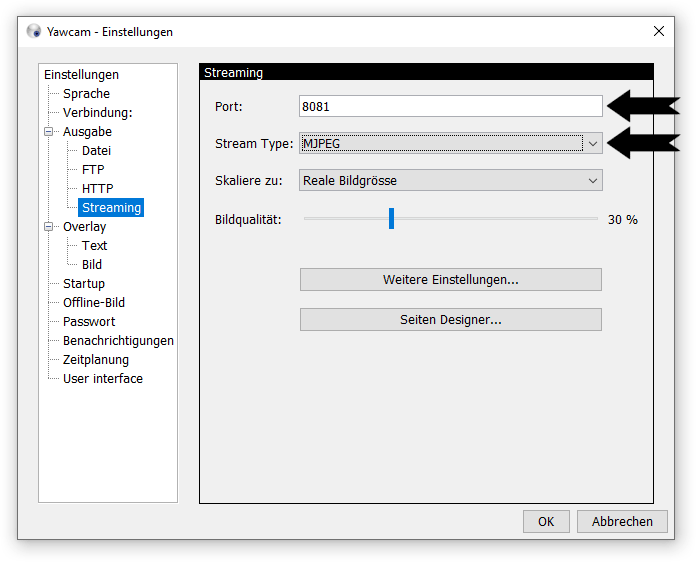This screenshot has width=696, height=562.
Task: Click into the Port input field
Action: [450, 107]
